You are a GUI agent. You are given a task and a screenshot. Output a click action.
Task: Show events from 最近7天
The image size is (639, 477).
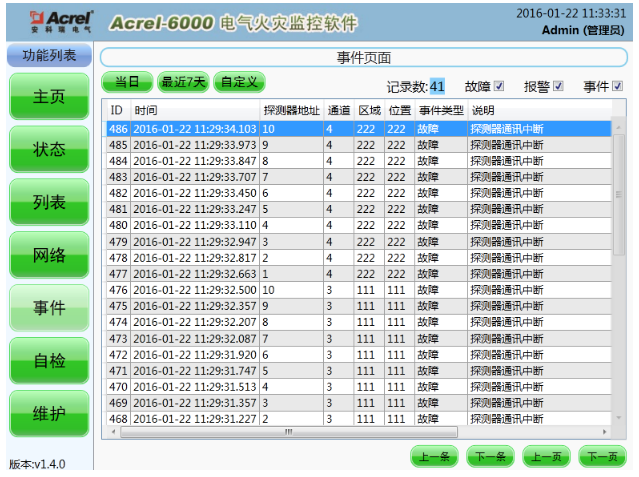183,81
